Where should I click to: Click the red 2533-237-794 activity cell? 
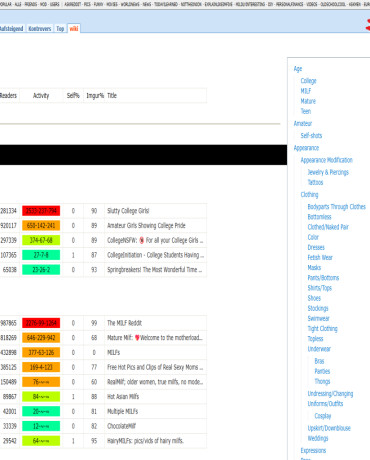[x=41, y=211]
